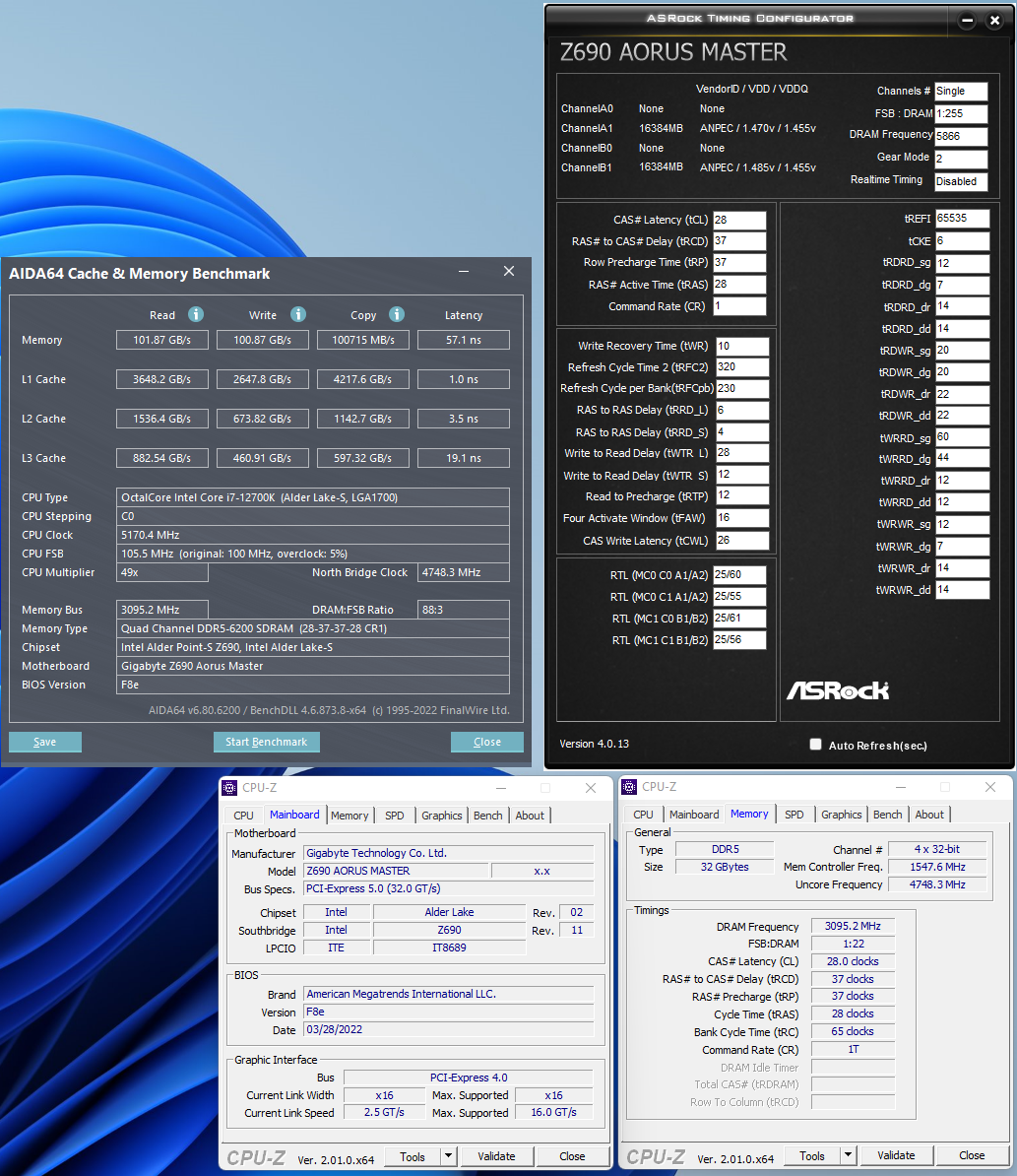Click L3 Cache Write value 460.91 GB/s
1017x1176 pixels.
pos(262,458)
